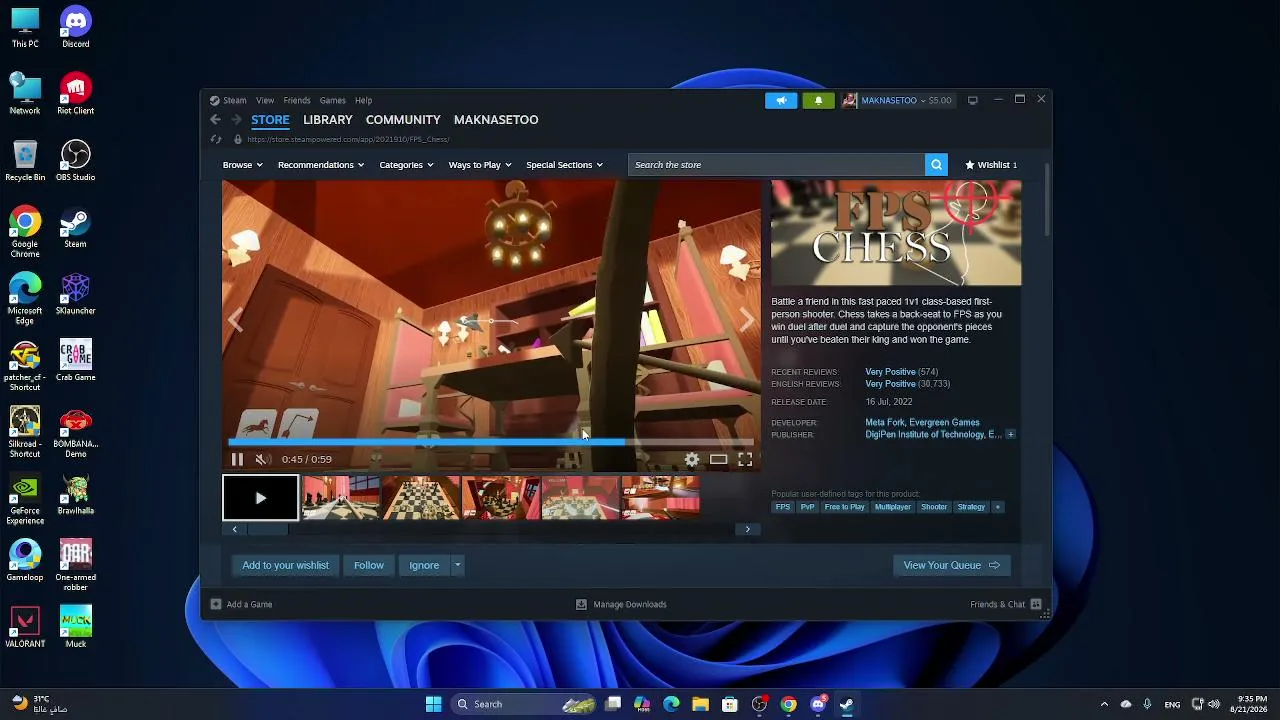The width and height of the screenshot is (1280, 720).
Task: Expand the Browse store menu
Action: click(241, 165)
